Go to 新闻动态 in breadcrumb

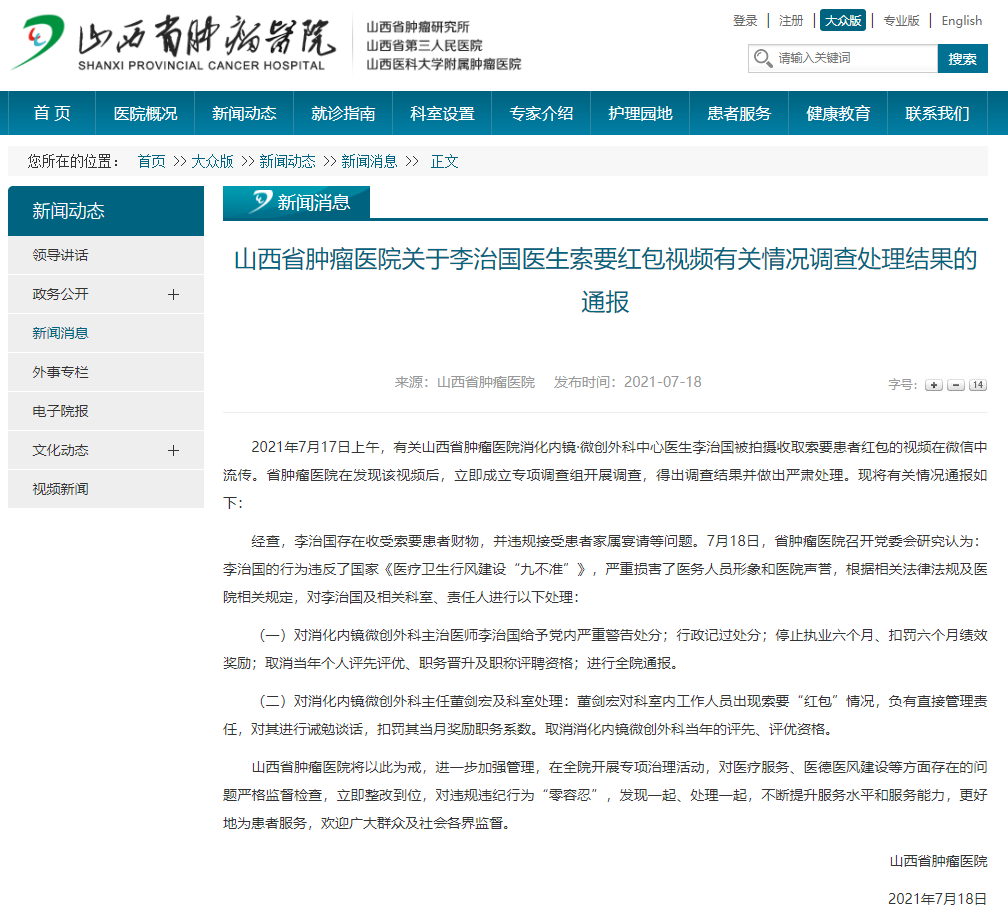(x=287, y=161)
